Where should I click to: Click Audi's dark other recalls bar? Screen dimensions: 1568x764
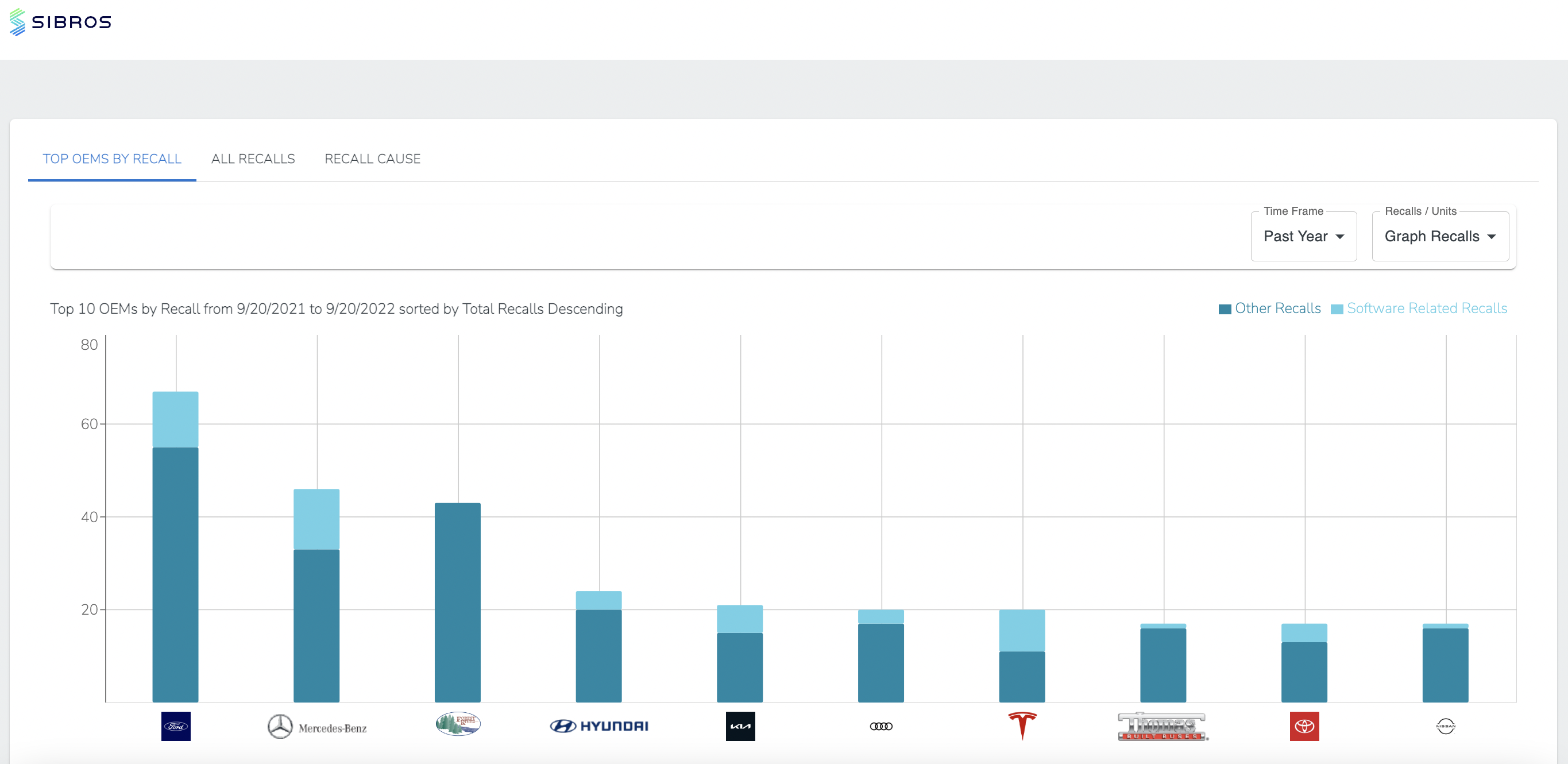(x=881, y=663)
